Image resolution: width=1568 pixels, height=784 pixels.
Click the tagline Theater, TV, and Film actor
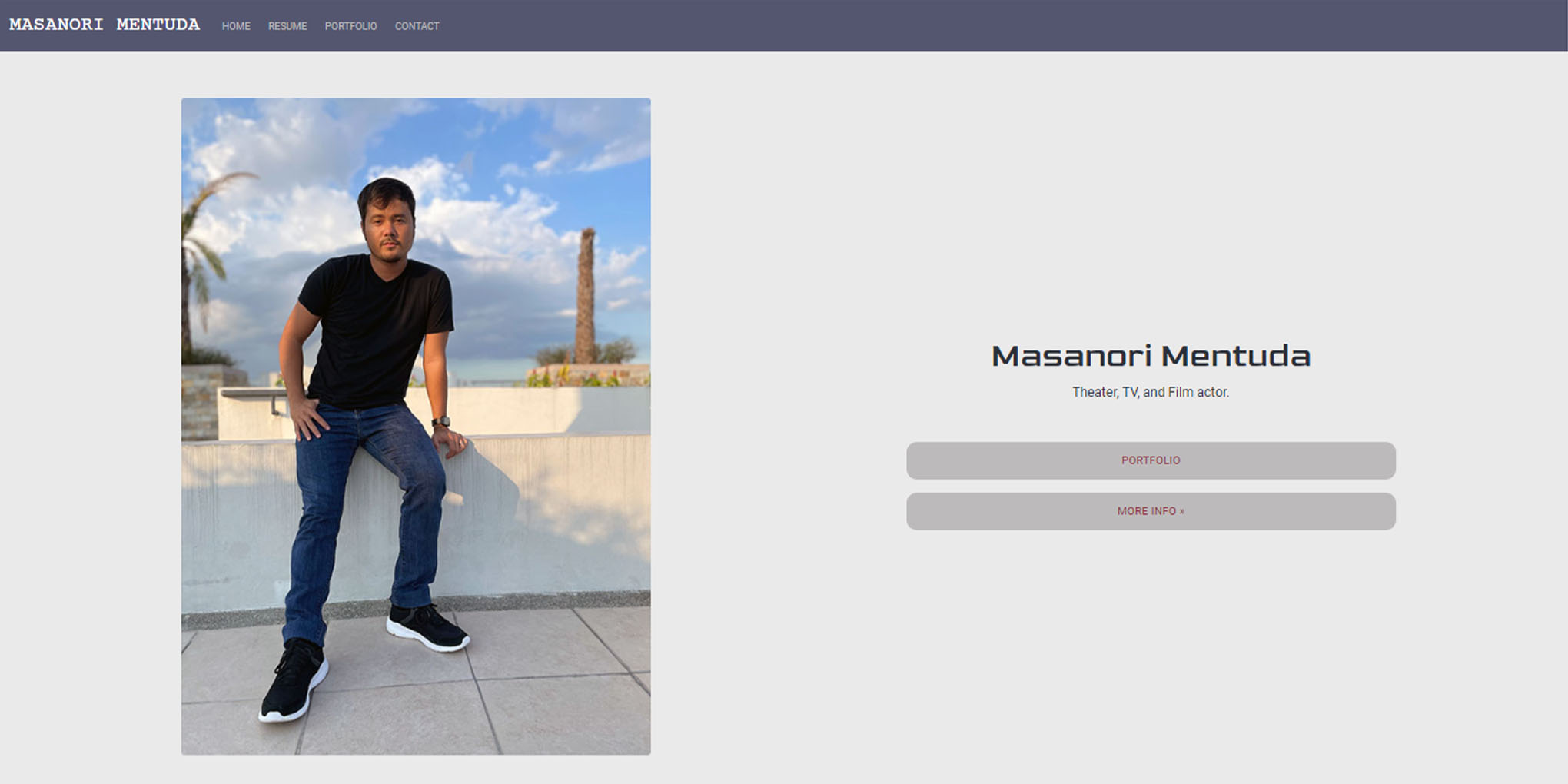click(x=1151, y=391)
